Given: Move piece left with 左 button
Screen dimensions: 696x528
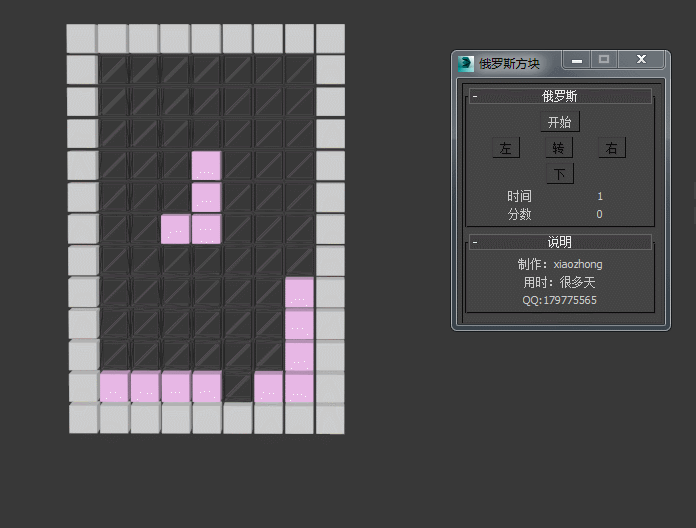Looking at the screenshot, I should click(x=506, y=148).
